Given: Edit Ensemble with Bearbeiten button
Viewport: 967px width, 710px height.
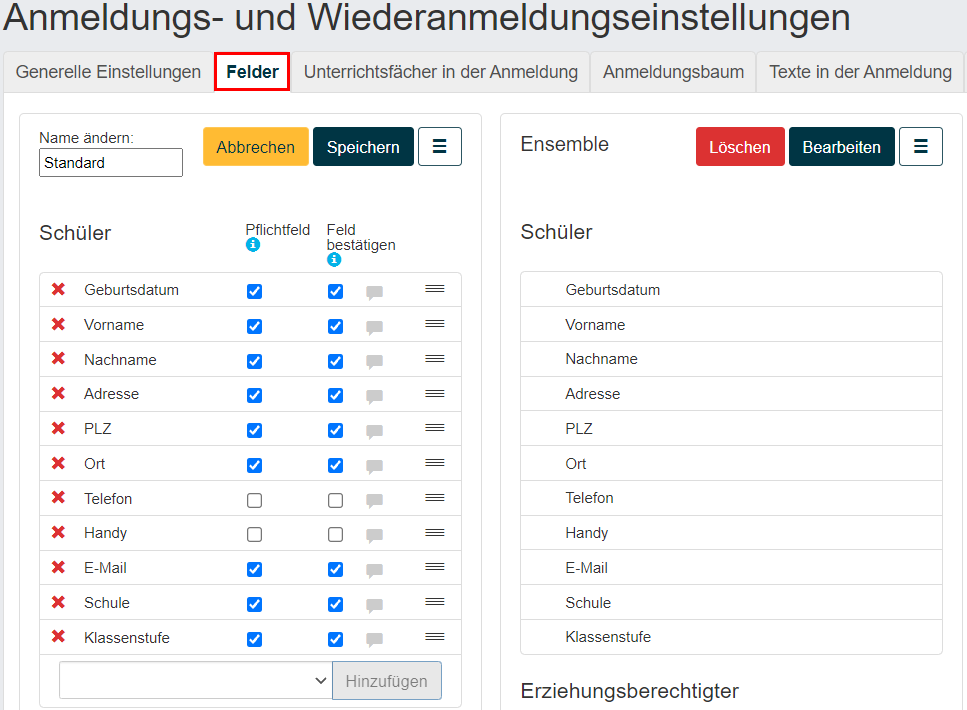Looking at the screenshot, I should click(x=842, y=147).
